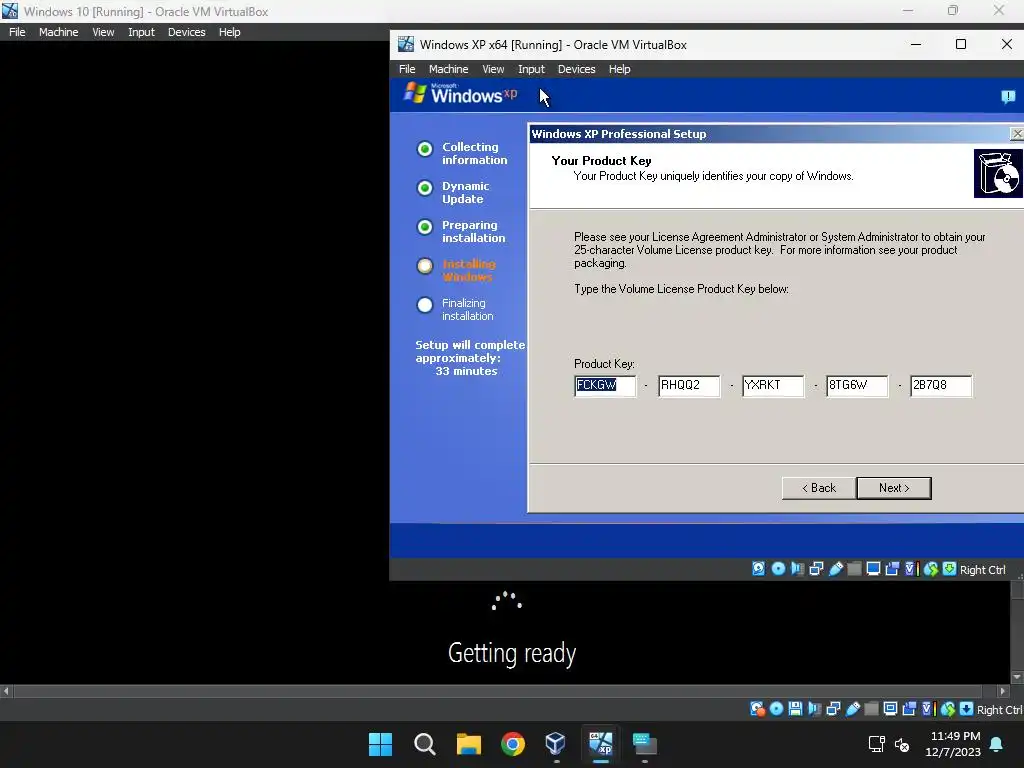
Task: Click second product key field containing RHQQ2
Action: [x=689, y=385]
